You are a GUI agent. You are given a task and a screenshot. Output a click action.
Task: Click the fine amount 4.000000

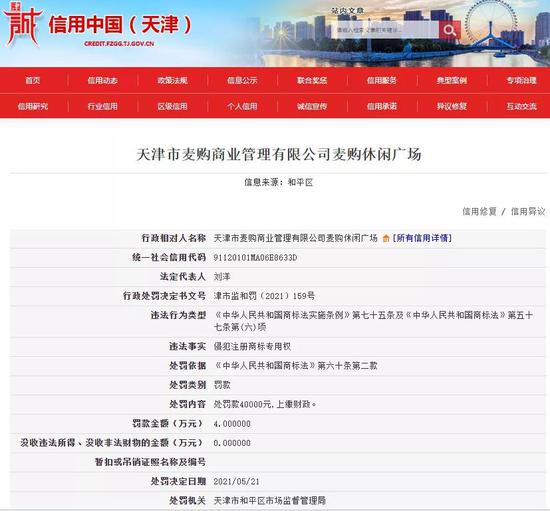(x=232, y=424)
